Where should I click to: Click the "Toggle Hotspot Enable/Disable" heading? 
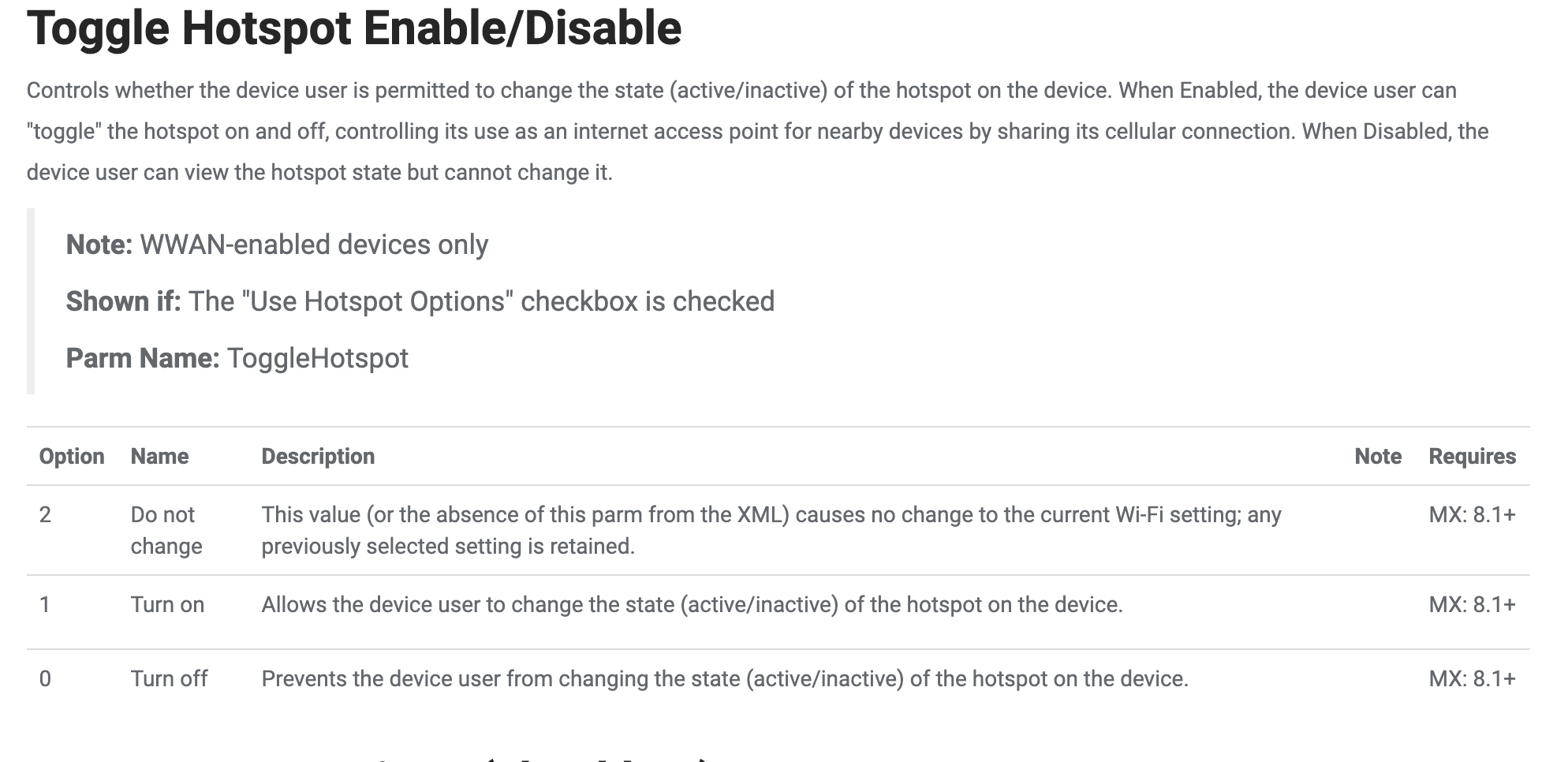pos(354,28)
